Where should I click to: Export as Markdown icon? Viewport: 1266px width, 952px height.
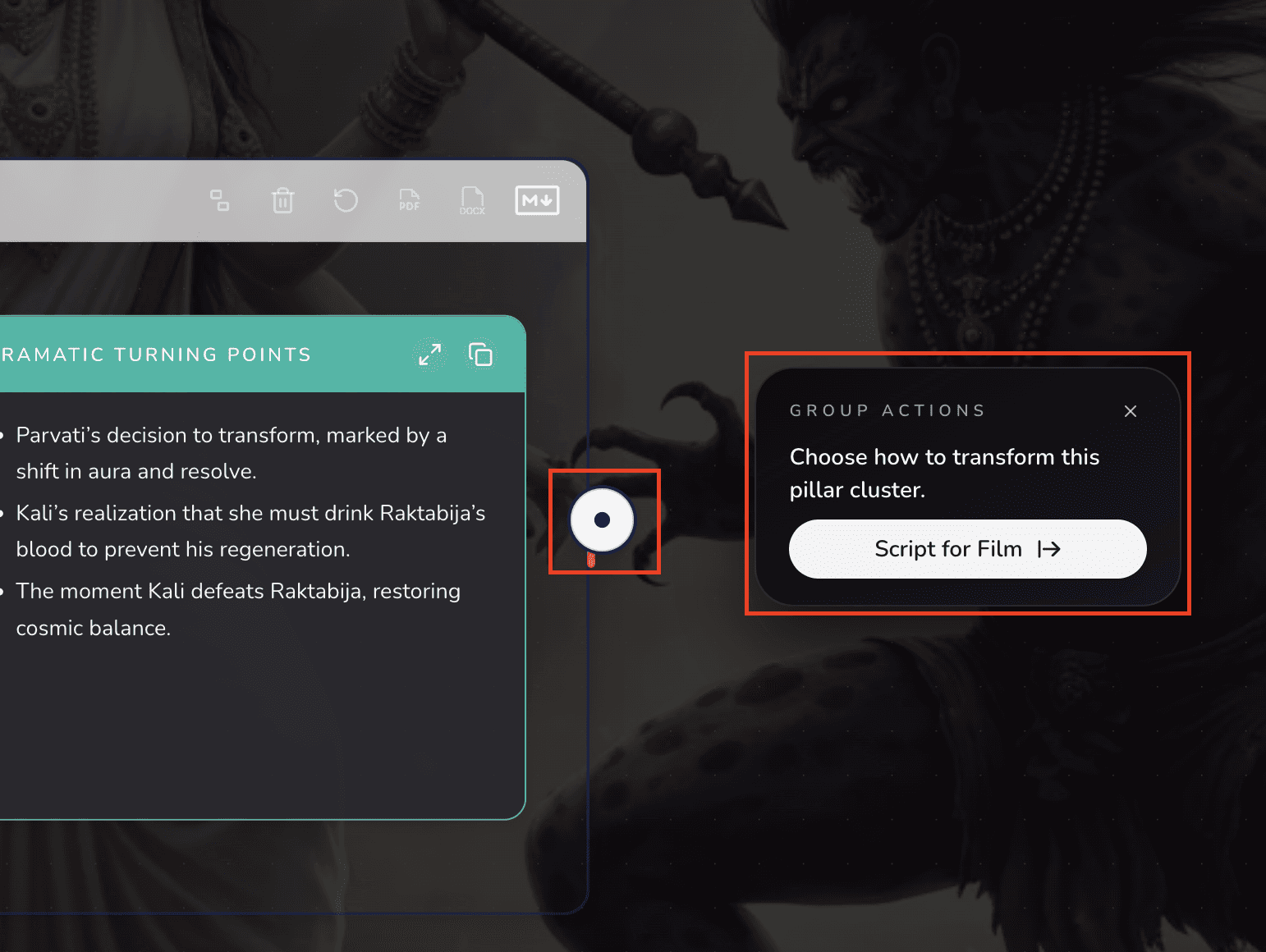[537, 200]
